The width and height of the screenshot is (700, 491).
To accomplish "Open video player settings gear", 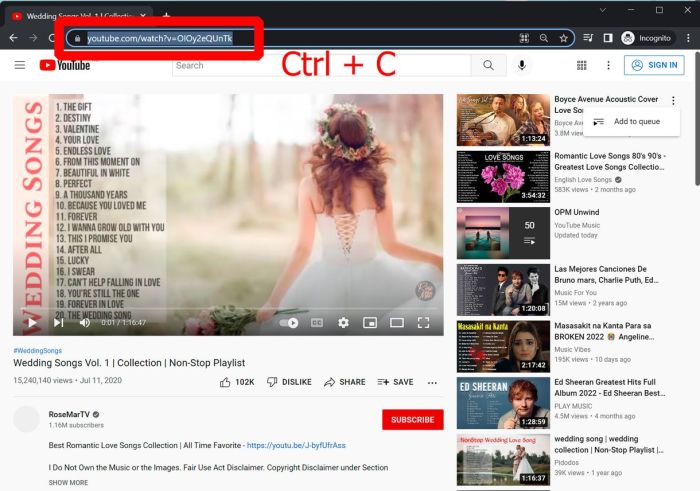I will coord(343,322).
